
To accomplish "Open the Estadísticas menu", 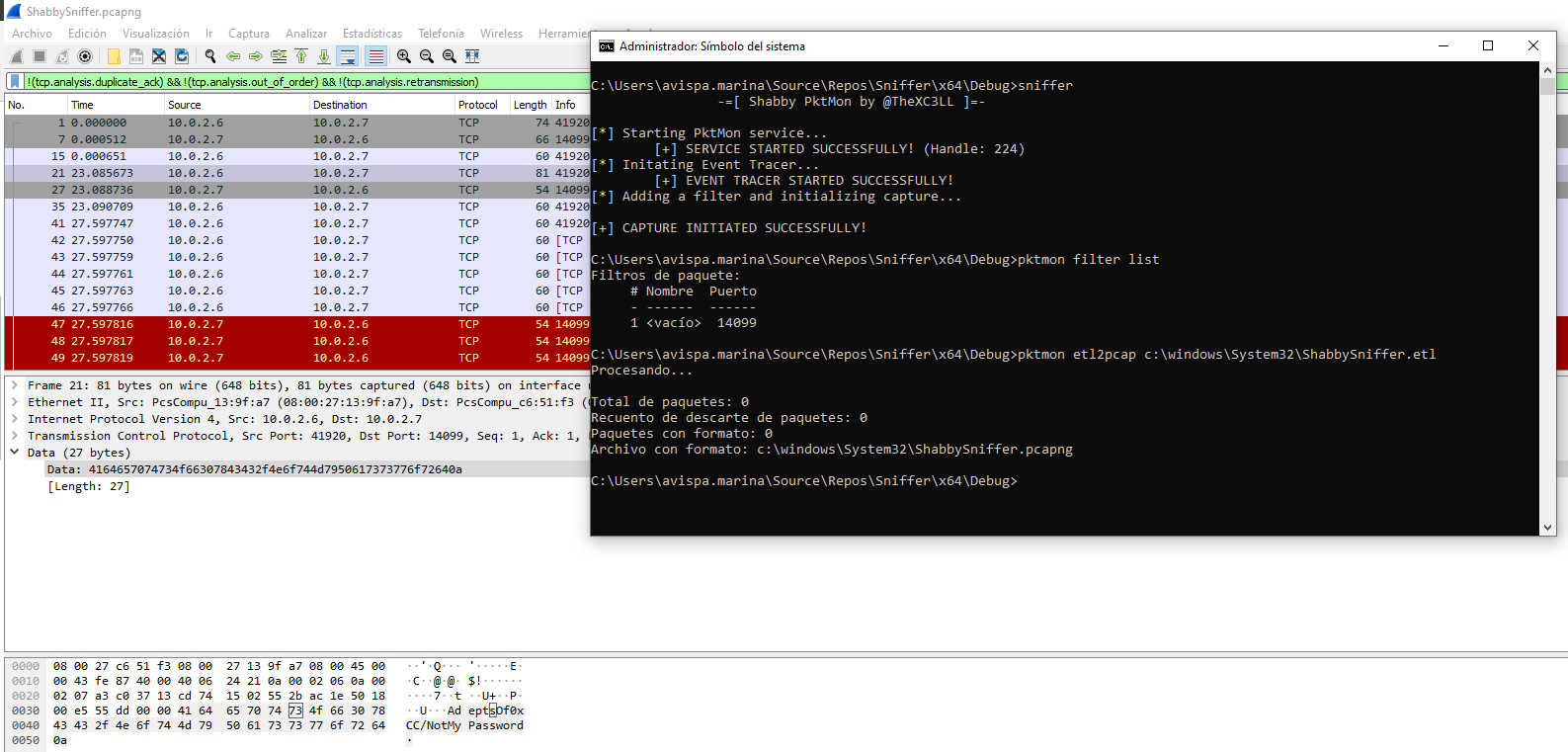I will click(x=372, y=34).
